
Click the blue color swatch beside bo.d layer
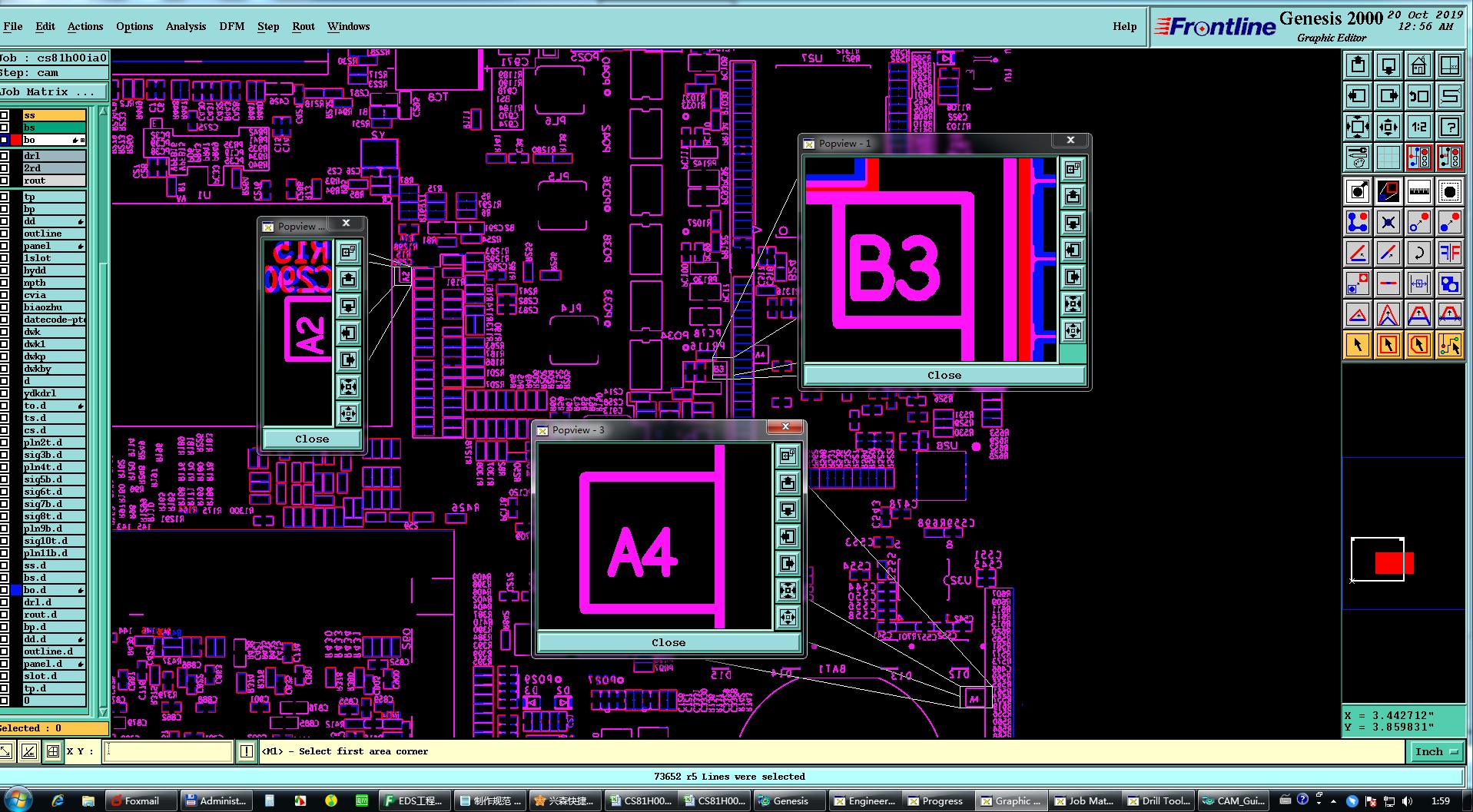coord(16,590)
